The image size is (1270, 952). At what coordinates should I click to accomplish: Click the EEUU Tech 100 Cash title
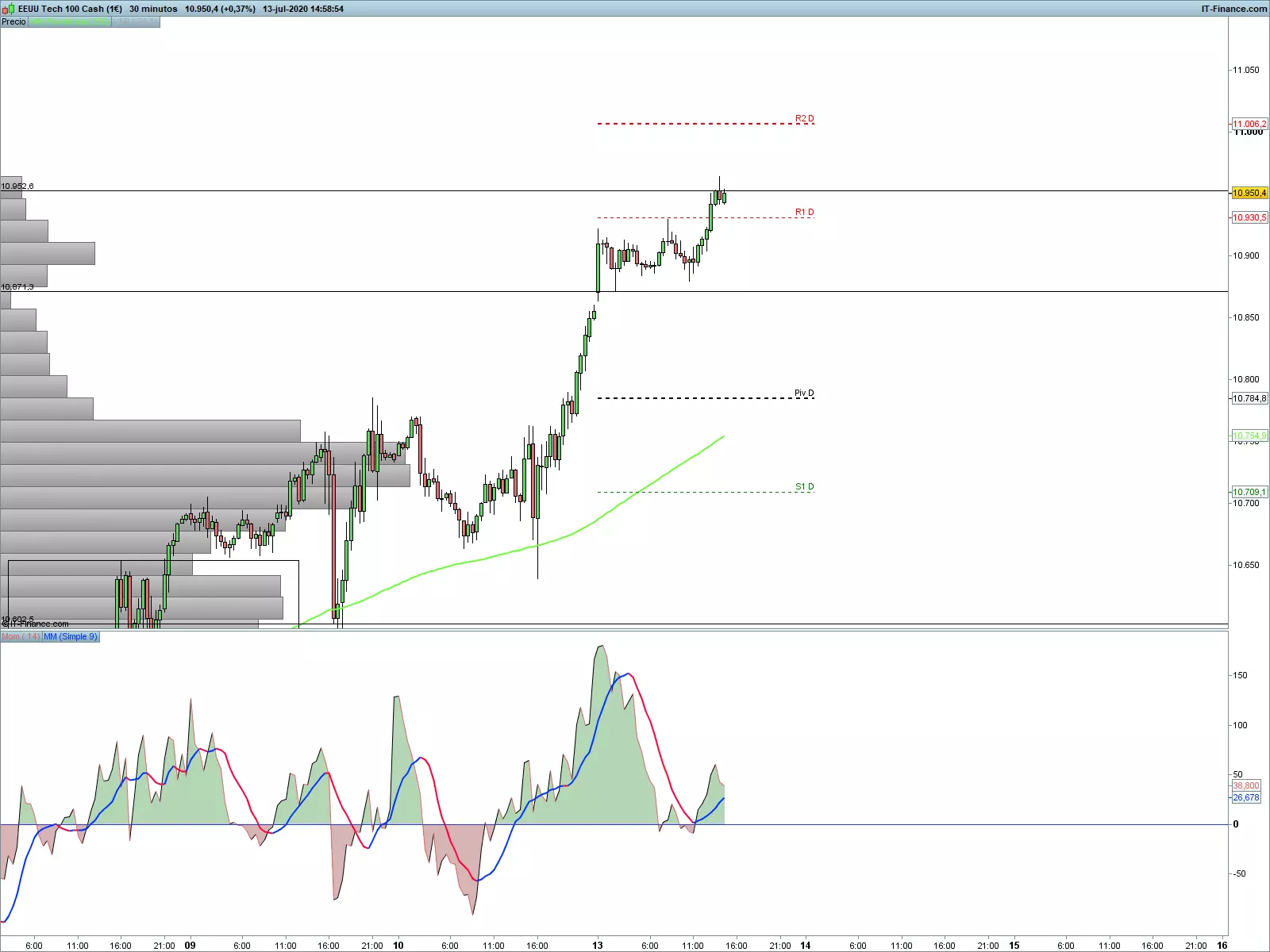click(x=70, y=9)
